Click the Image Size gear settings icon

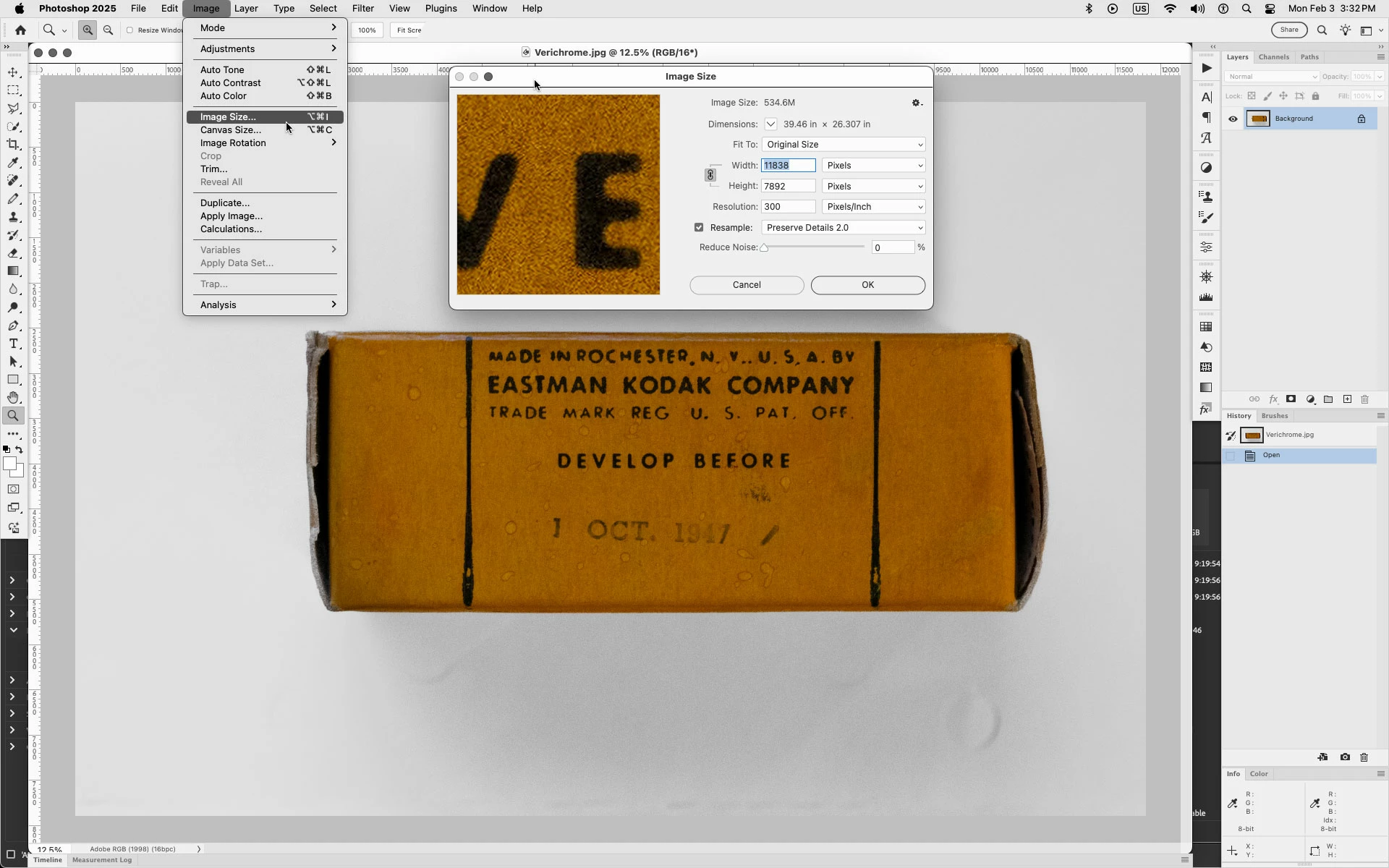tap(917, 103)
